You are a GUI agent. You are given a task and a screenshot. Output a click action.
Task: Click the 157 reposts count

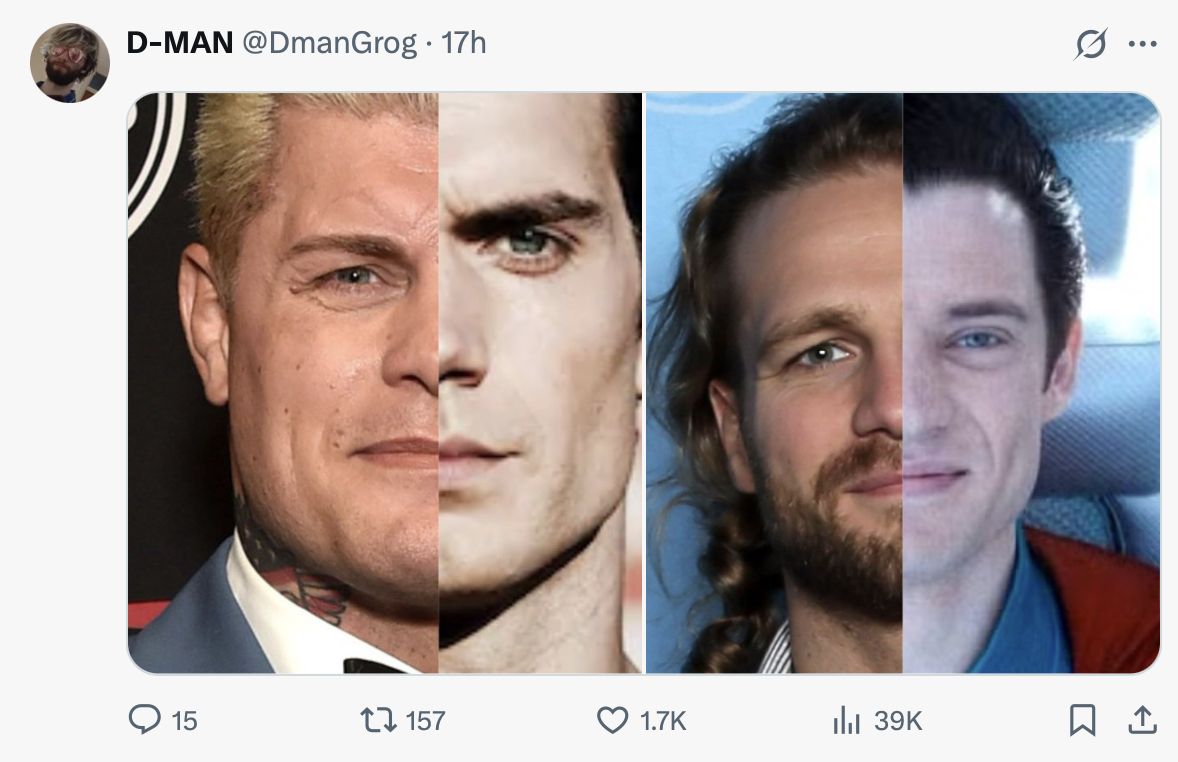(425, 721)
